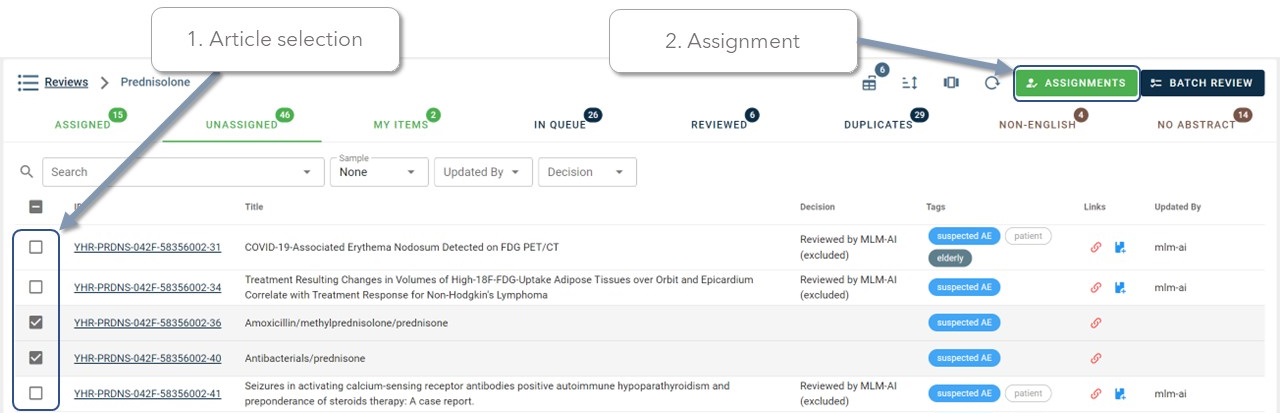Open the red link icon for Antibacterials/prednisone

pyautogui.click(x=1096, y=358)
